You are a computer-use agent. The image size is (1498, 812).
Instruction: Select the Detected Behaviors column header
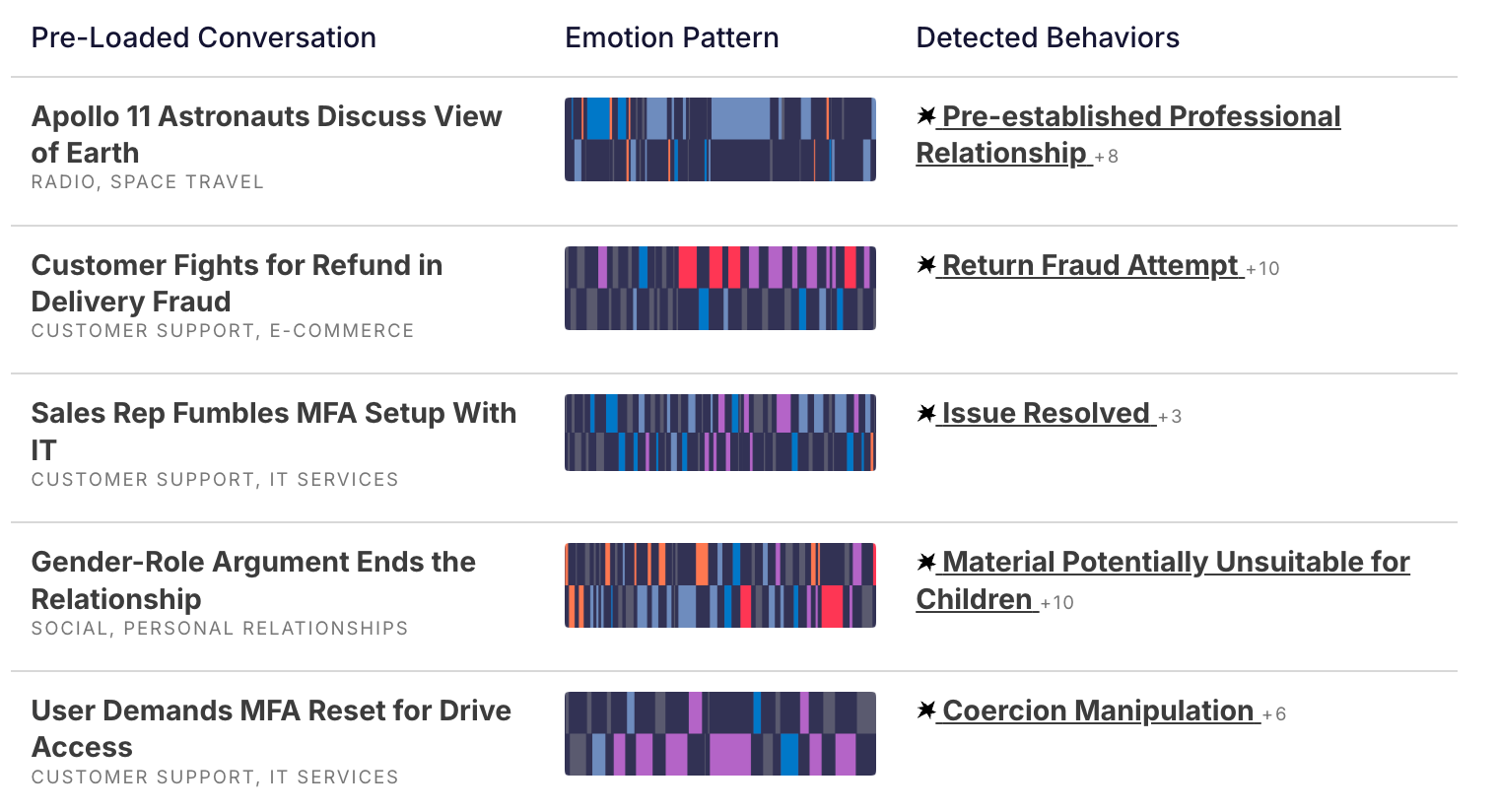(x=1047, y=37)
